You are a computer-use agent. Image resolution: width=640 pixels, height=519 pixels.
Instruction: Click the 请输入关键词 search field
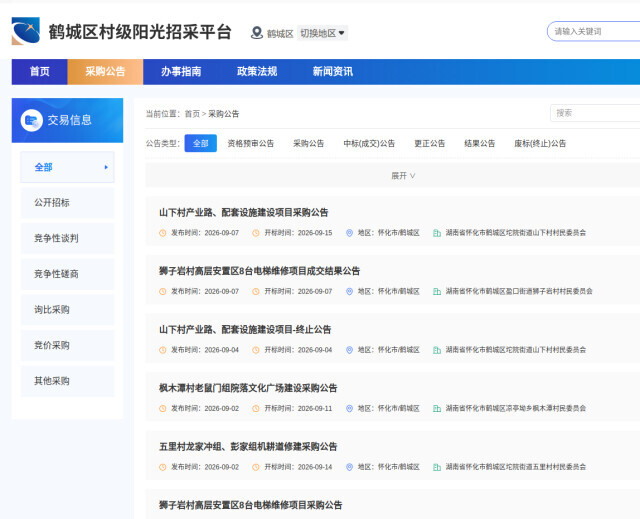click(593, 31)
